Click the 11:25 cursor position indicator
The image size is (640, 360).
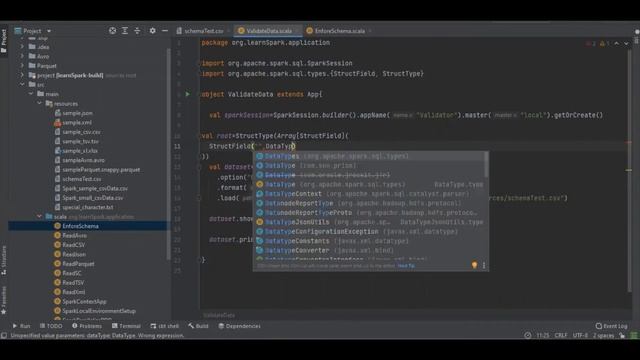542,336
